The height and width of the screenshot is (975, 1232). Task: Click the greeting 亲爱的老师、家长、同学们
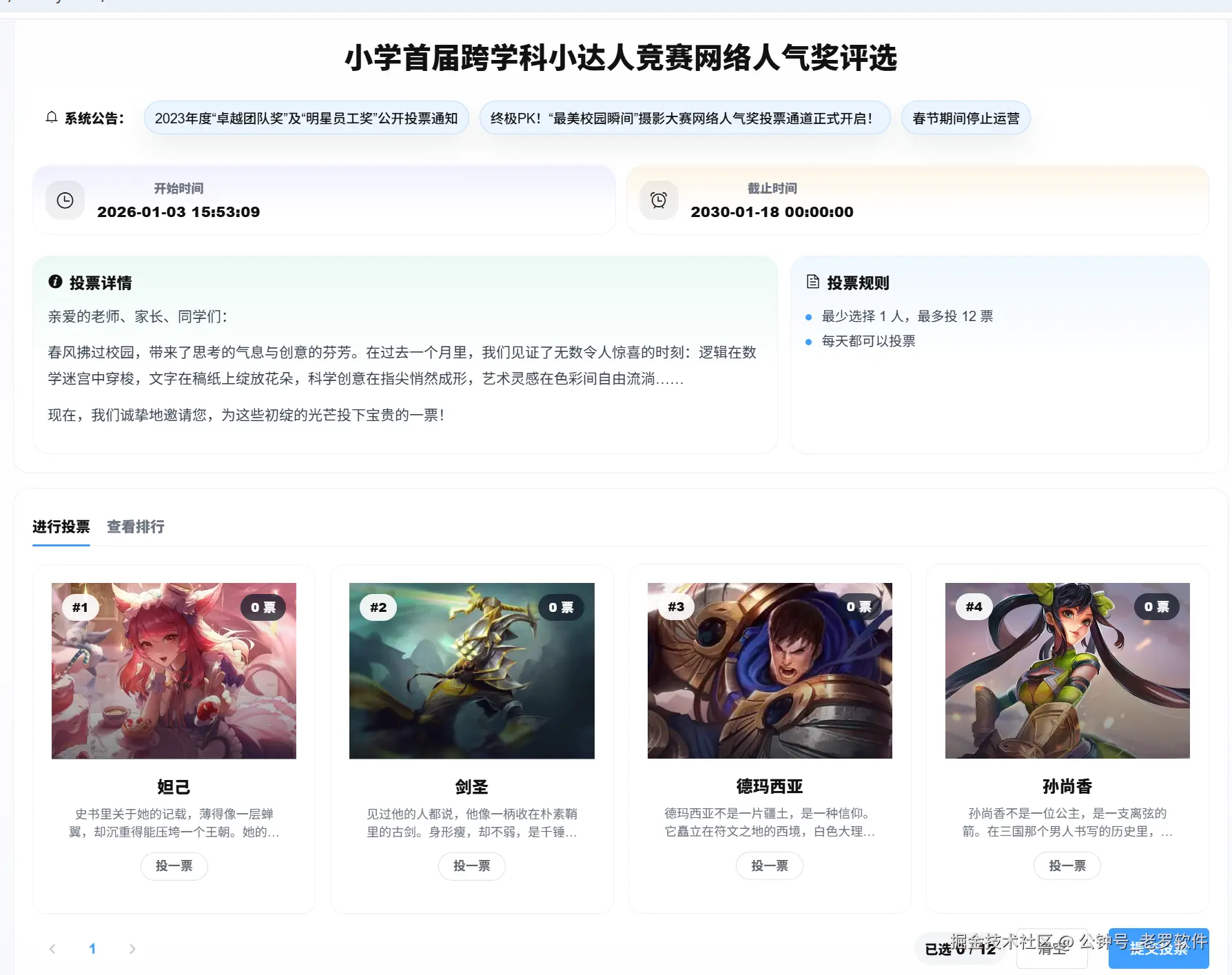pos(138,316)
